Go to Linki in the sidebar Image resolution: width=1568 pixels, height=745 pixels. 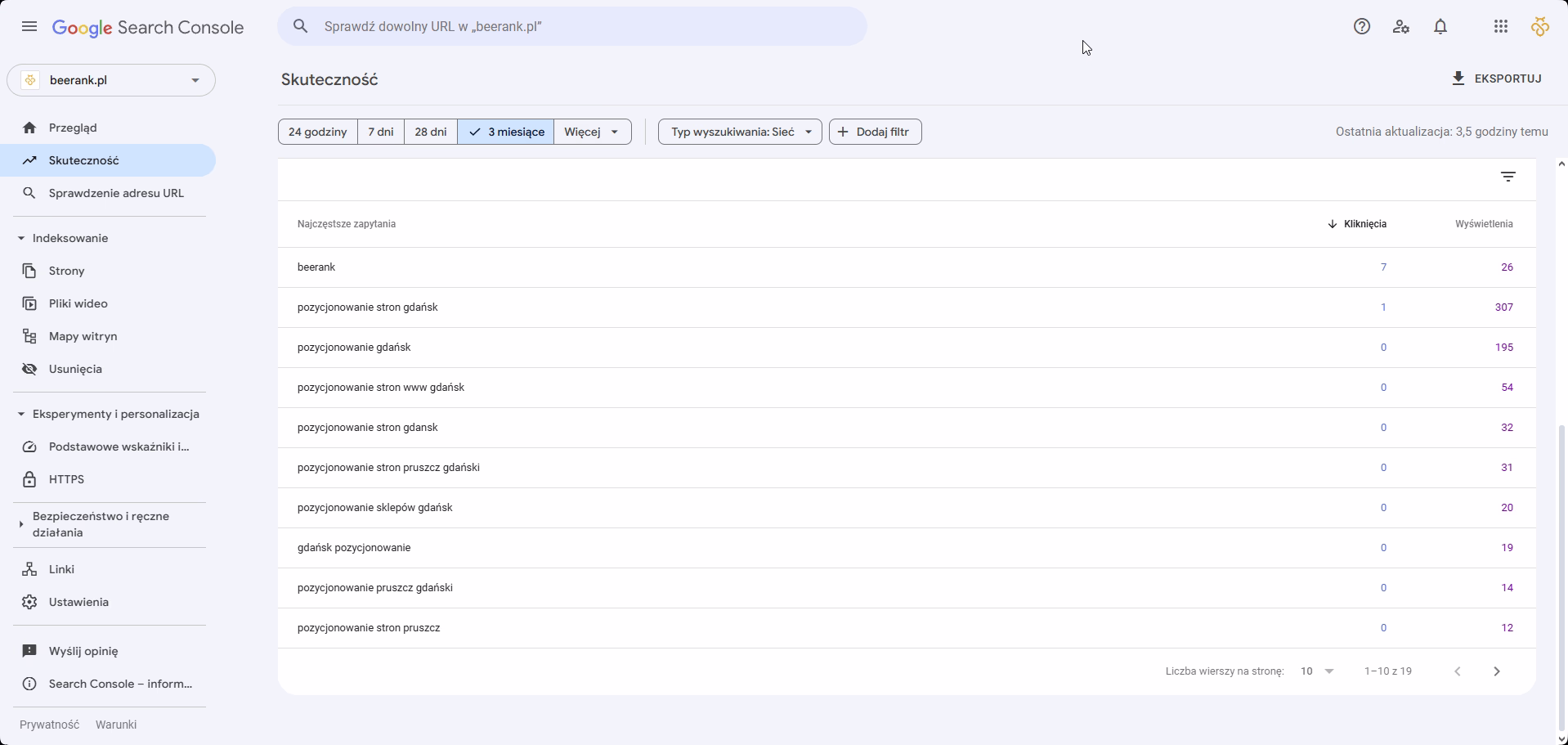click(61, 569)
